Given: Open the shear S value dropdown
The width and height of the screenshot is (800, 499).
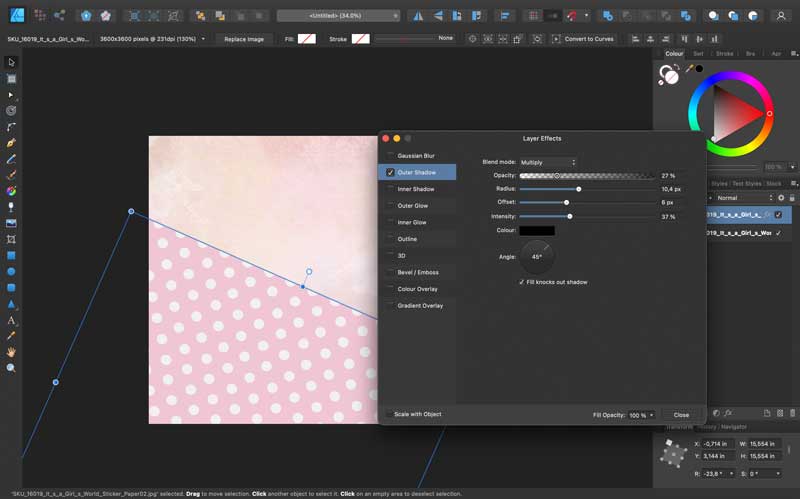Looking at the screenshot, I should pos(778,474).
